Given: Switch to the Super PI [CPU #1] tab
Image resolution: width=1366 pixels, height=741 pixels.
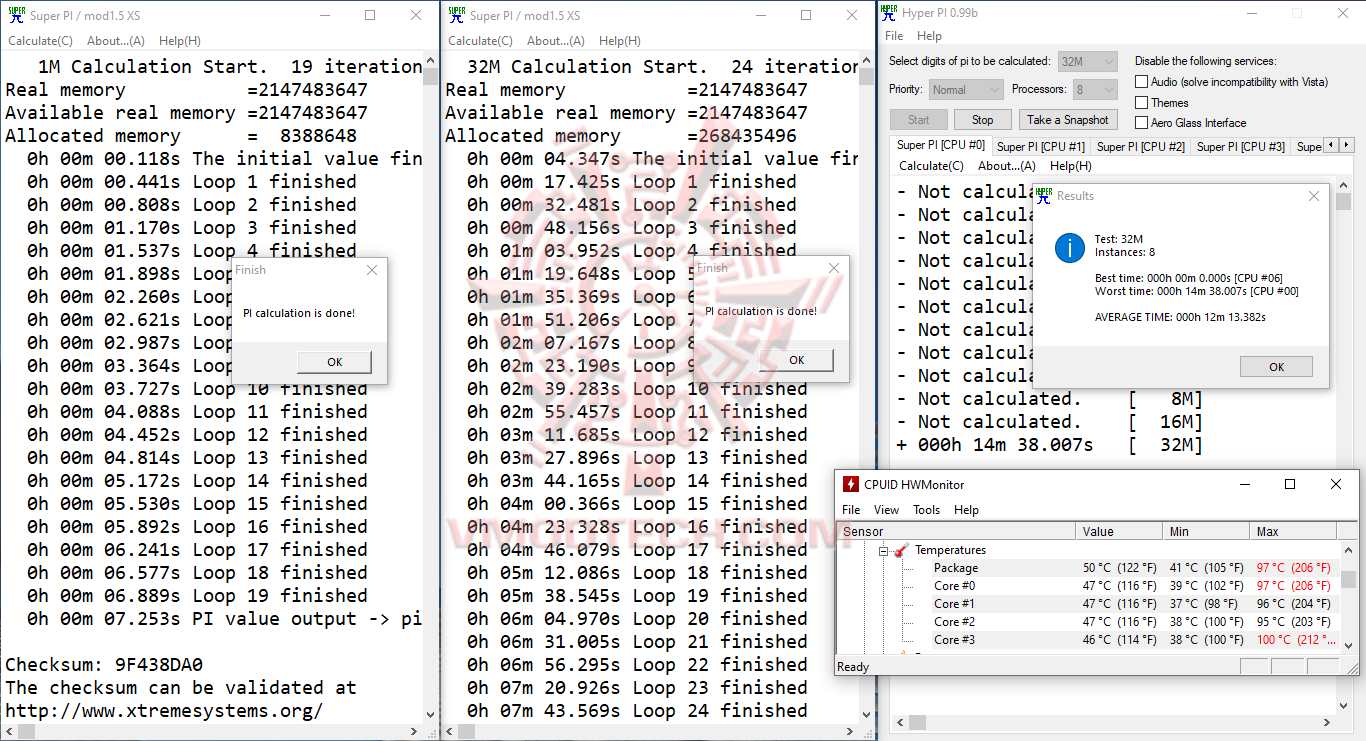Looking at the screenshot, I should 1041,147.
